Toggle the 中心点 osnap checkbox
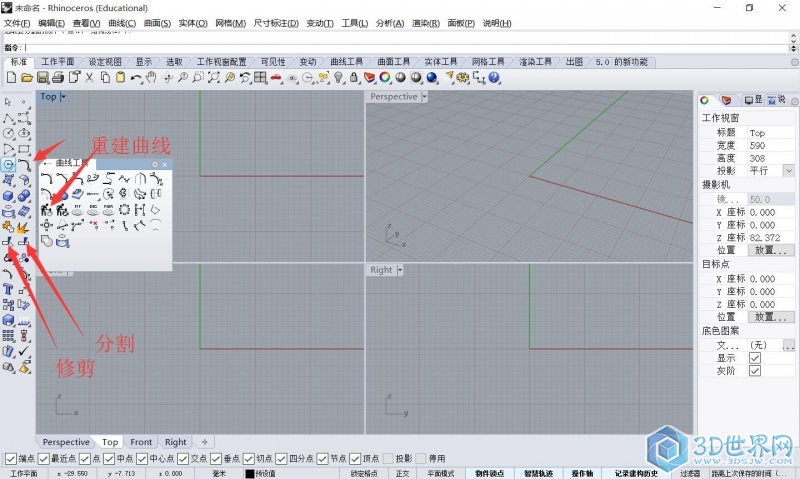 pyautogui.click(x=142, y=459)
